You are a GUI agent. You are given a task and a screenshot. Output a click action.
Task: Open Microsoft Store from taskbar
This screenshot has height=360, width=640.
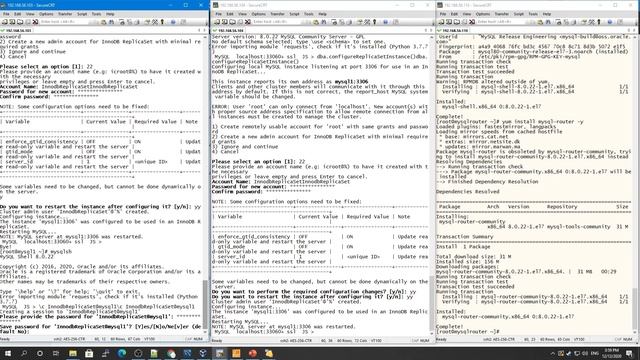pyautogui.click(x=89, y=353)
